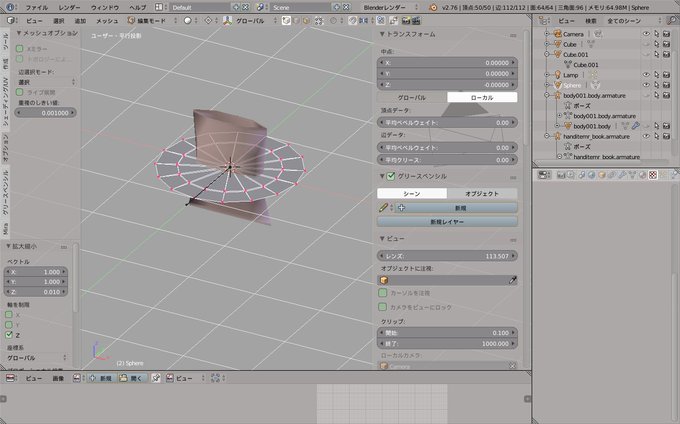
Task: Expand the Cube item in outliner
Action: pyautogui.click(x=547, y=44)
